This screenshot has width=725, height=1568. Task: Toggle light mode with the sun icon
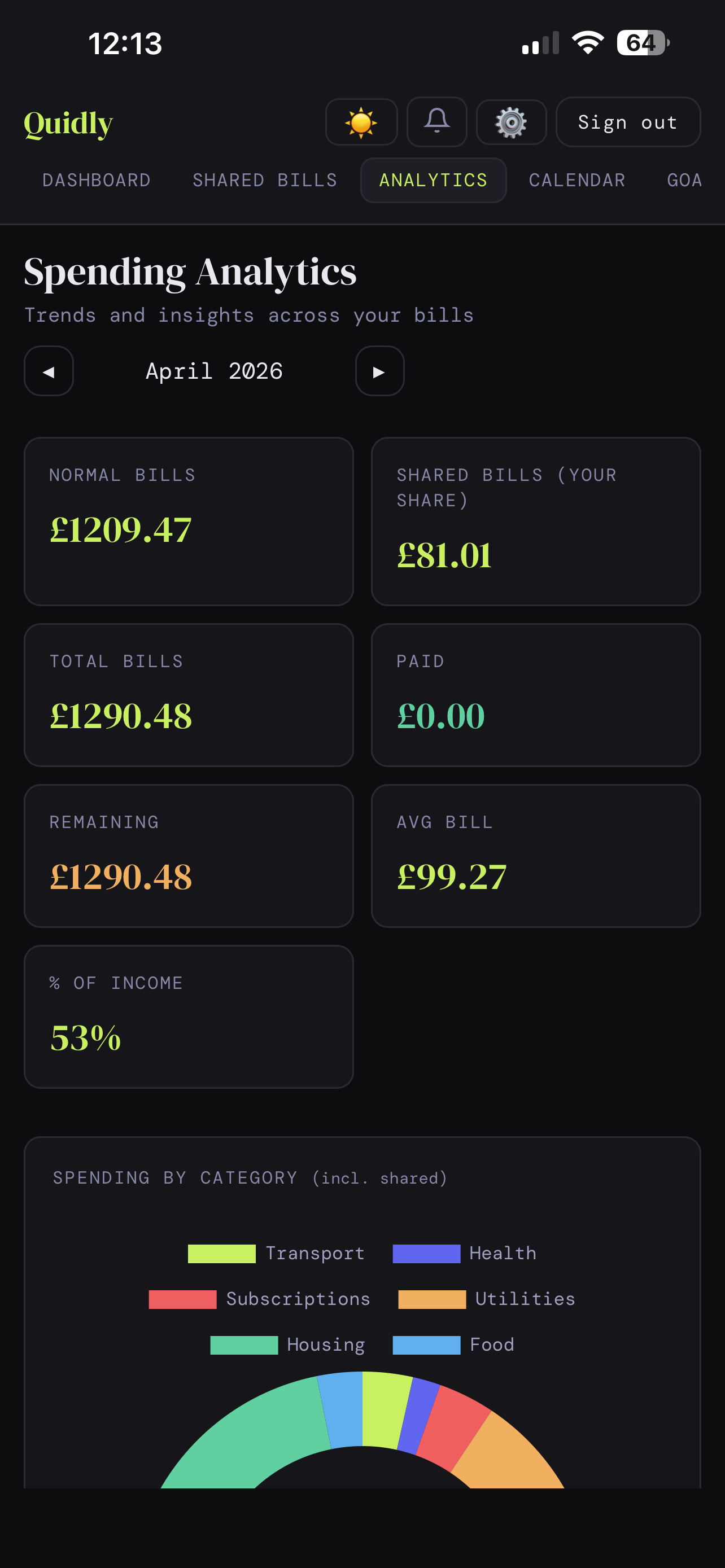click(x=361, y=122)
